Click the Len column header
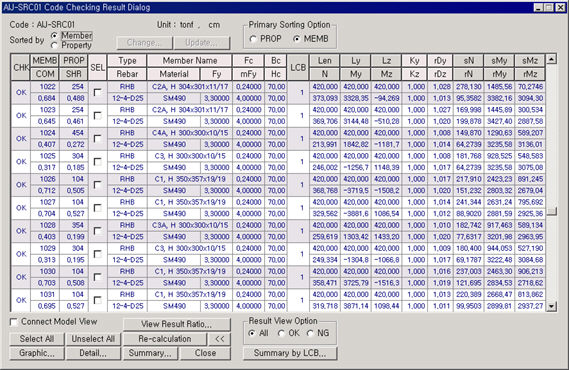Viewport: 569px width, 370px height. (x=325, y=61)
